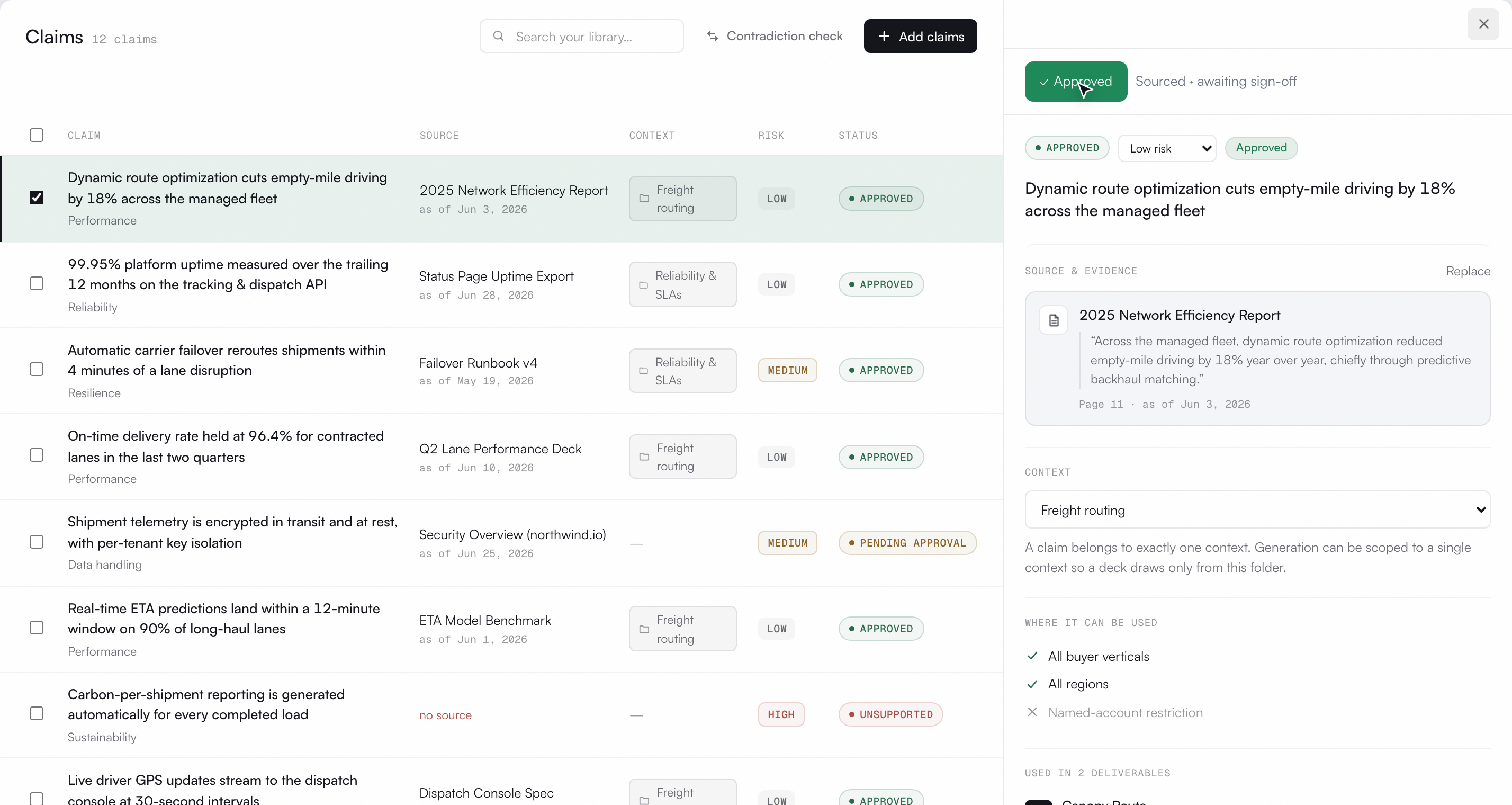Click the HIGH risk badge

pos(781,714)
